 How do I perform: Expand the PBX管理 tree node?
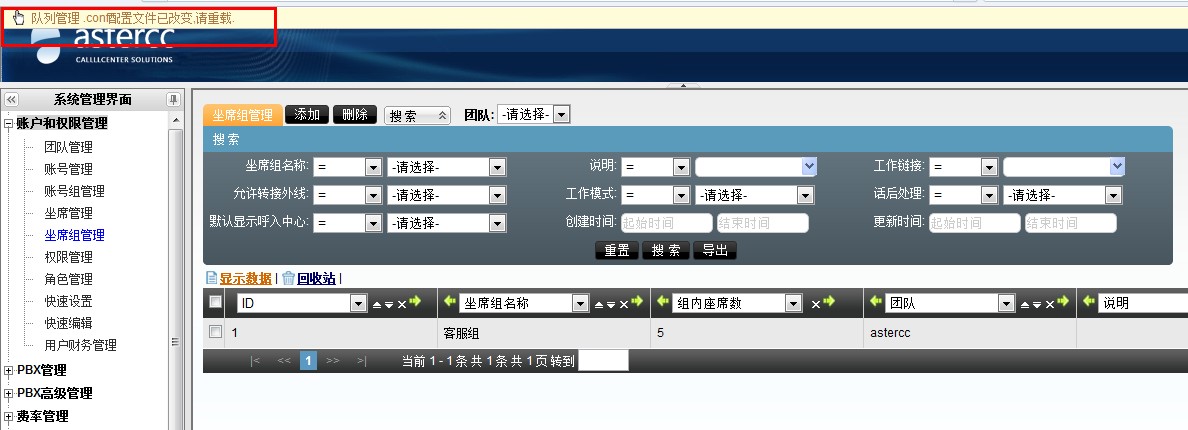click(x=9, y=370)
